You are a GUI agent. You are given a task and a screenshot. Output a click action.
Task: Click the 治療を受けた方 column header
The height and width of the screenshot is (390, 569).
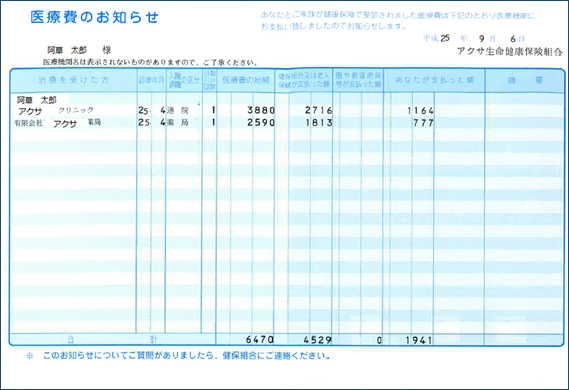tap(74, 80)
